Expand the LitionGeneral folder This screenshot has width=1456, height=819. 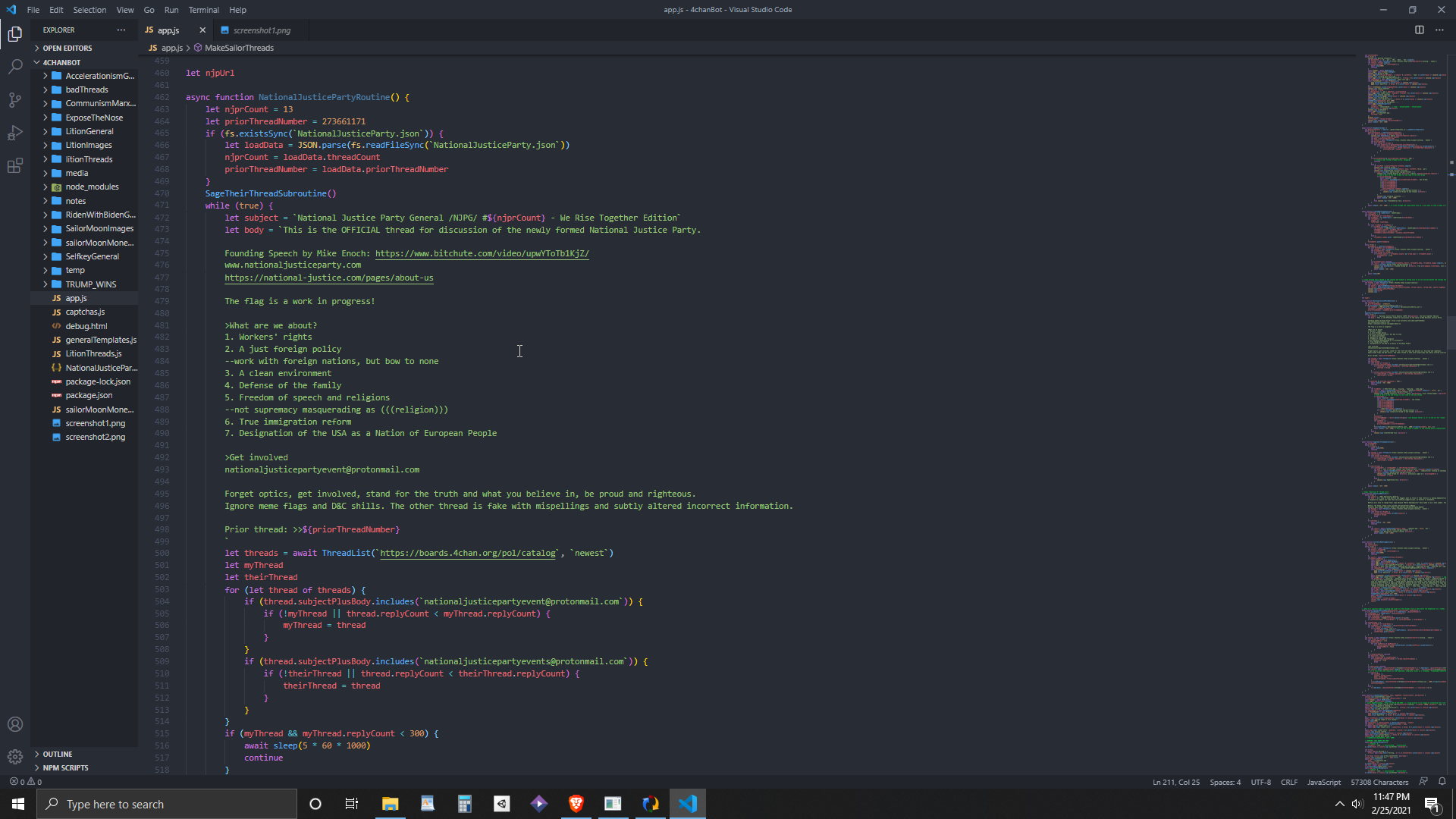tap(84, 131)
